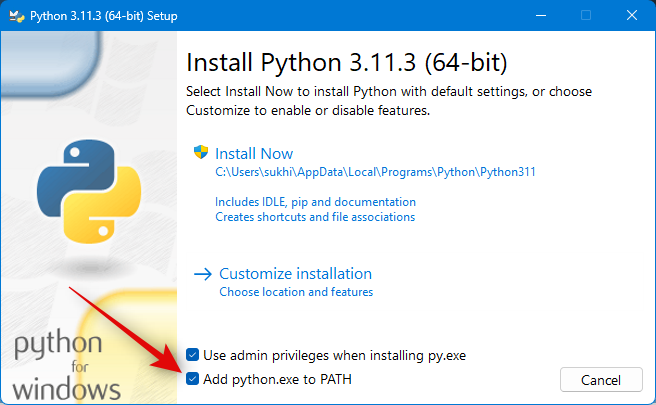Click 'Includes IDLE, pip and documentation' text

(x=315, y=202)
